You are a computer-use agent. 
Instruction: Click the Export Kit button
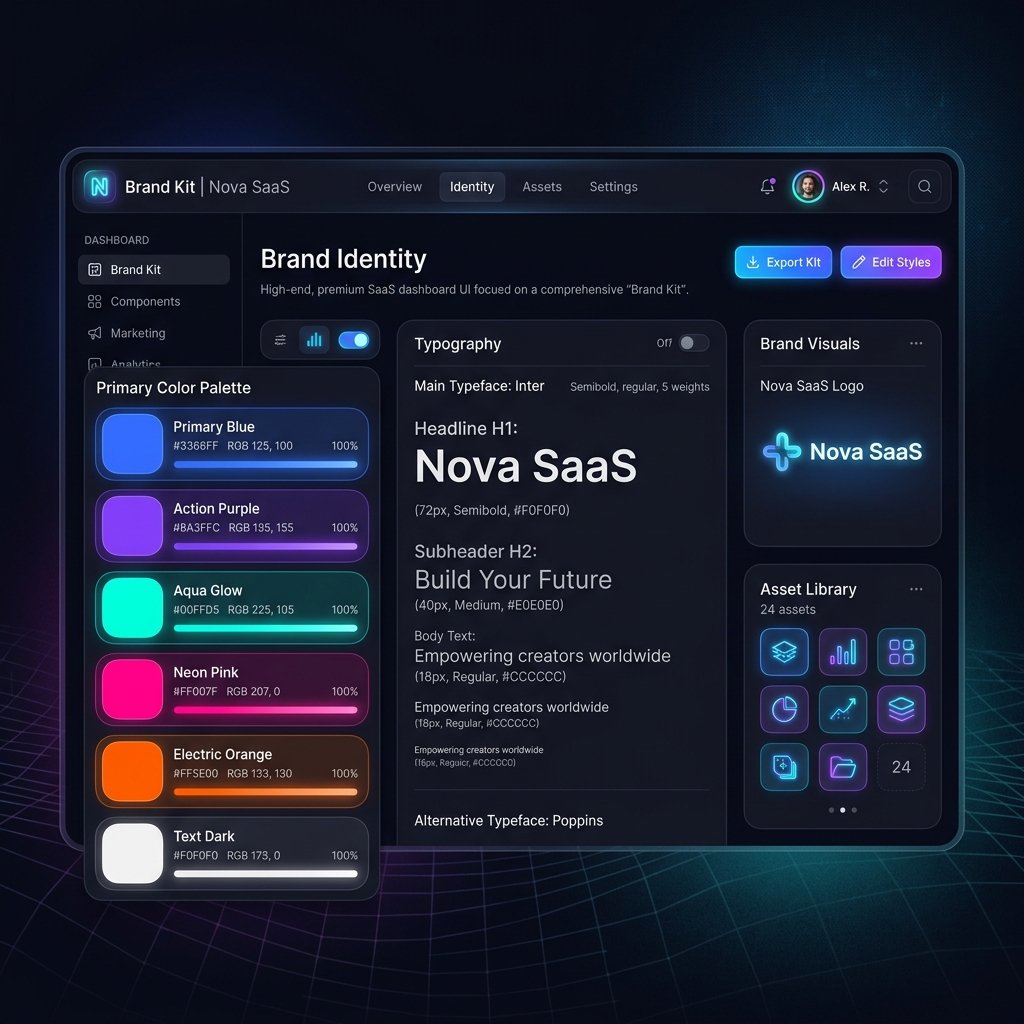783,262
